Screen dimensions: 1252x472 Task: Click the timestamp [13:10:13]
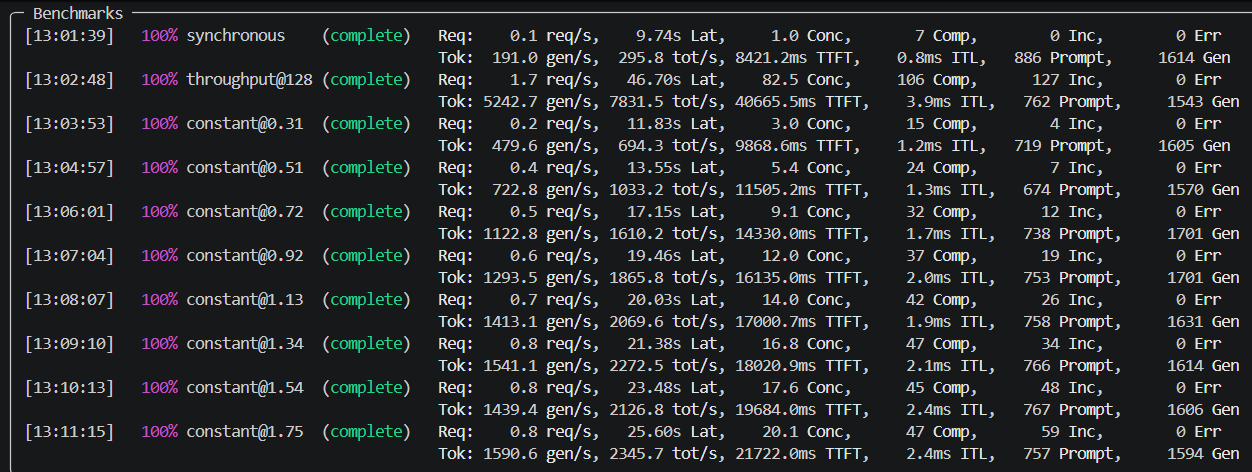point(70,388)
